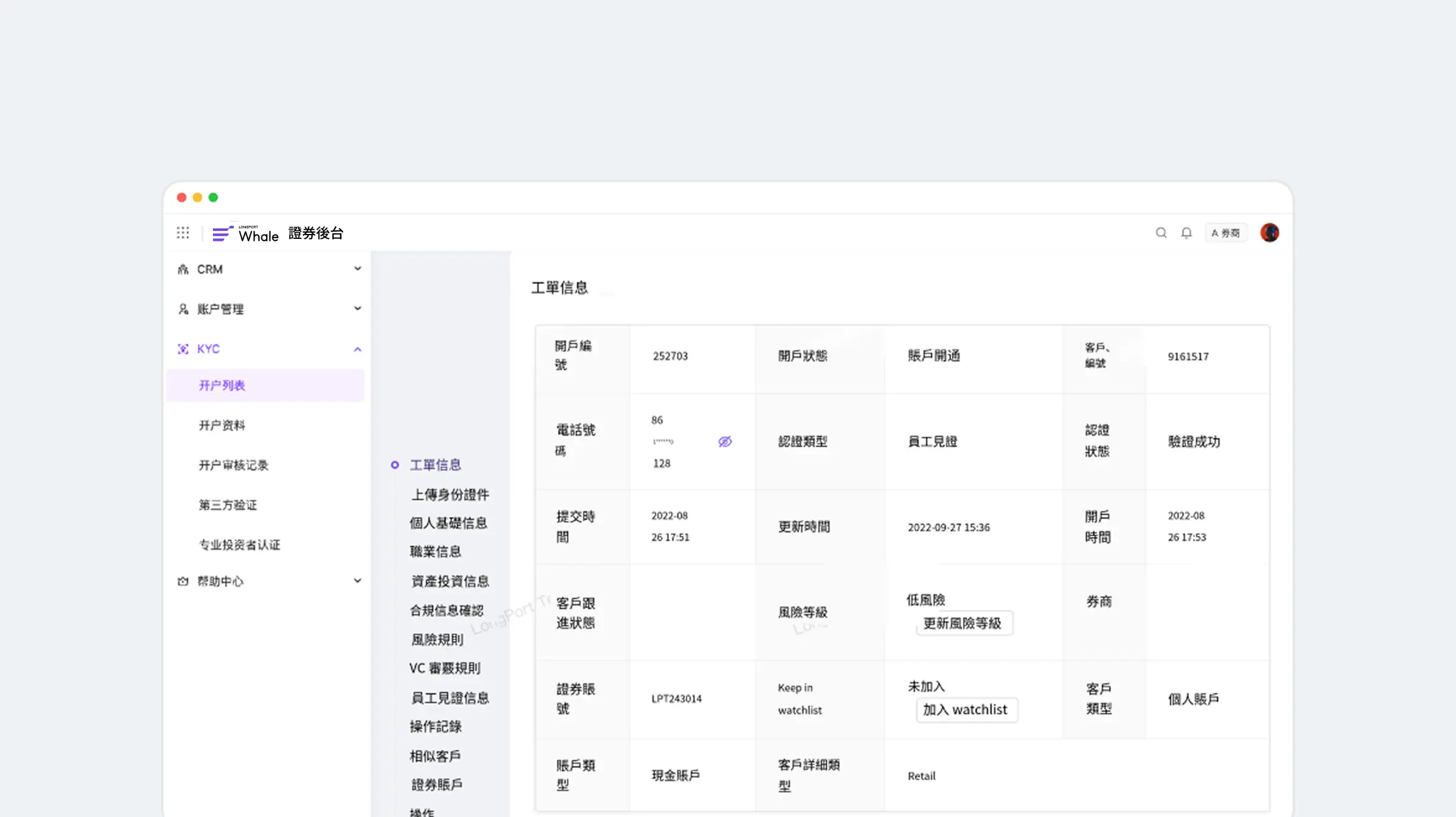Expand the CRM menu chevron

357,269
